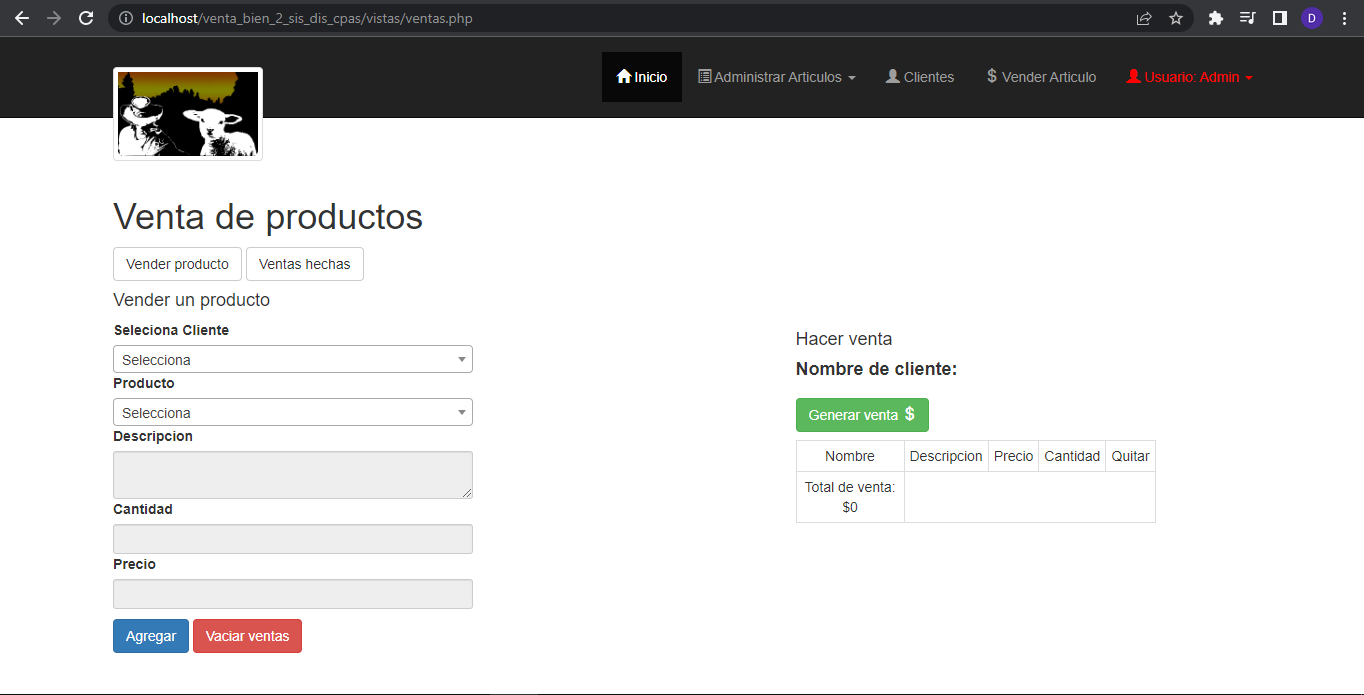Open the Seleciona Cliente dropdown
Screen dimensions: 1364x695
pyautogui.click(x=292, y=359)
